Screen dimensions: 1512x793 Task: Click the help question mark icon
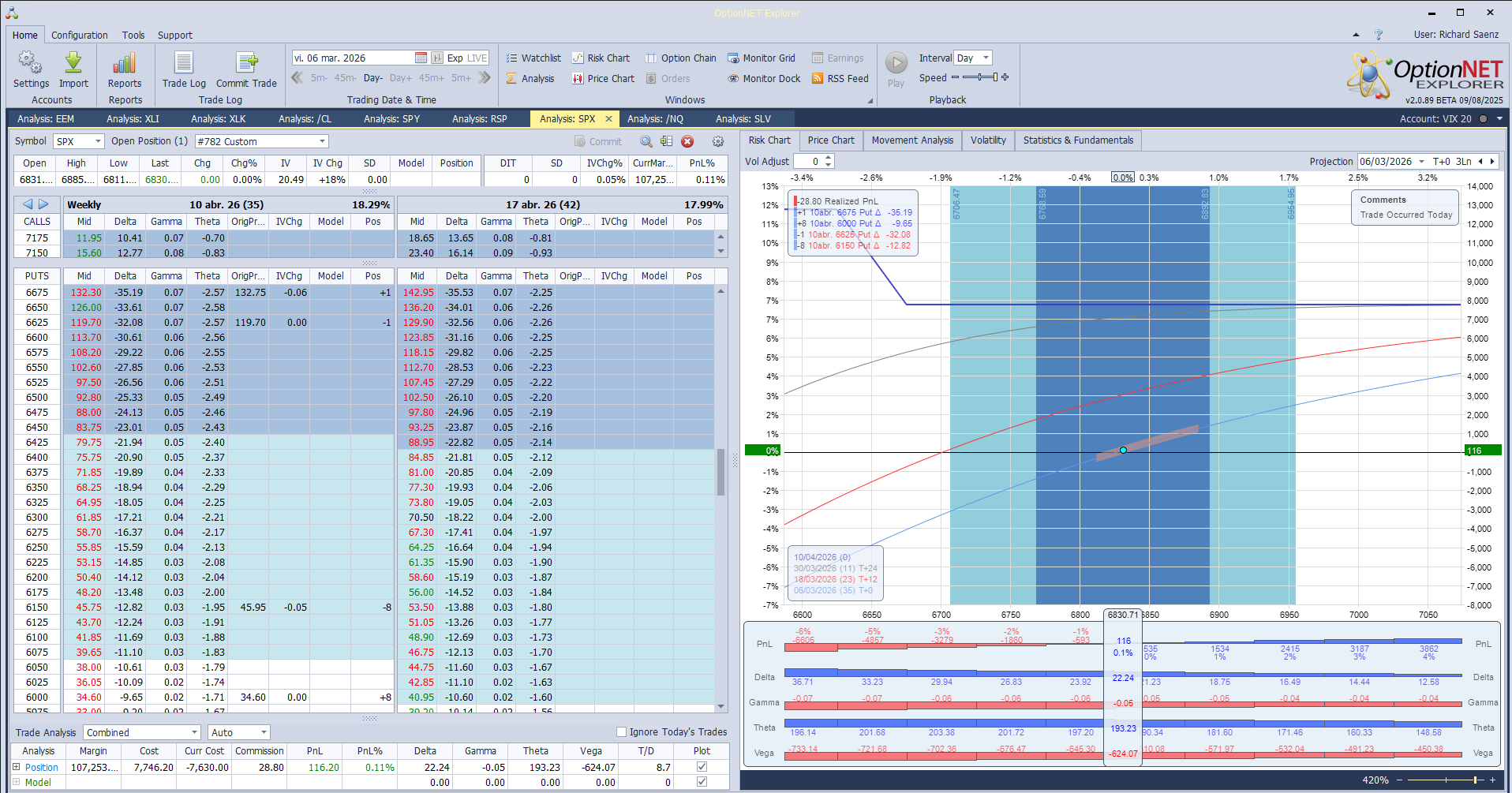(x=1379, y=35)
